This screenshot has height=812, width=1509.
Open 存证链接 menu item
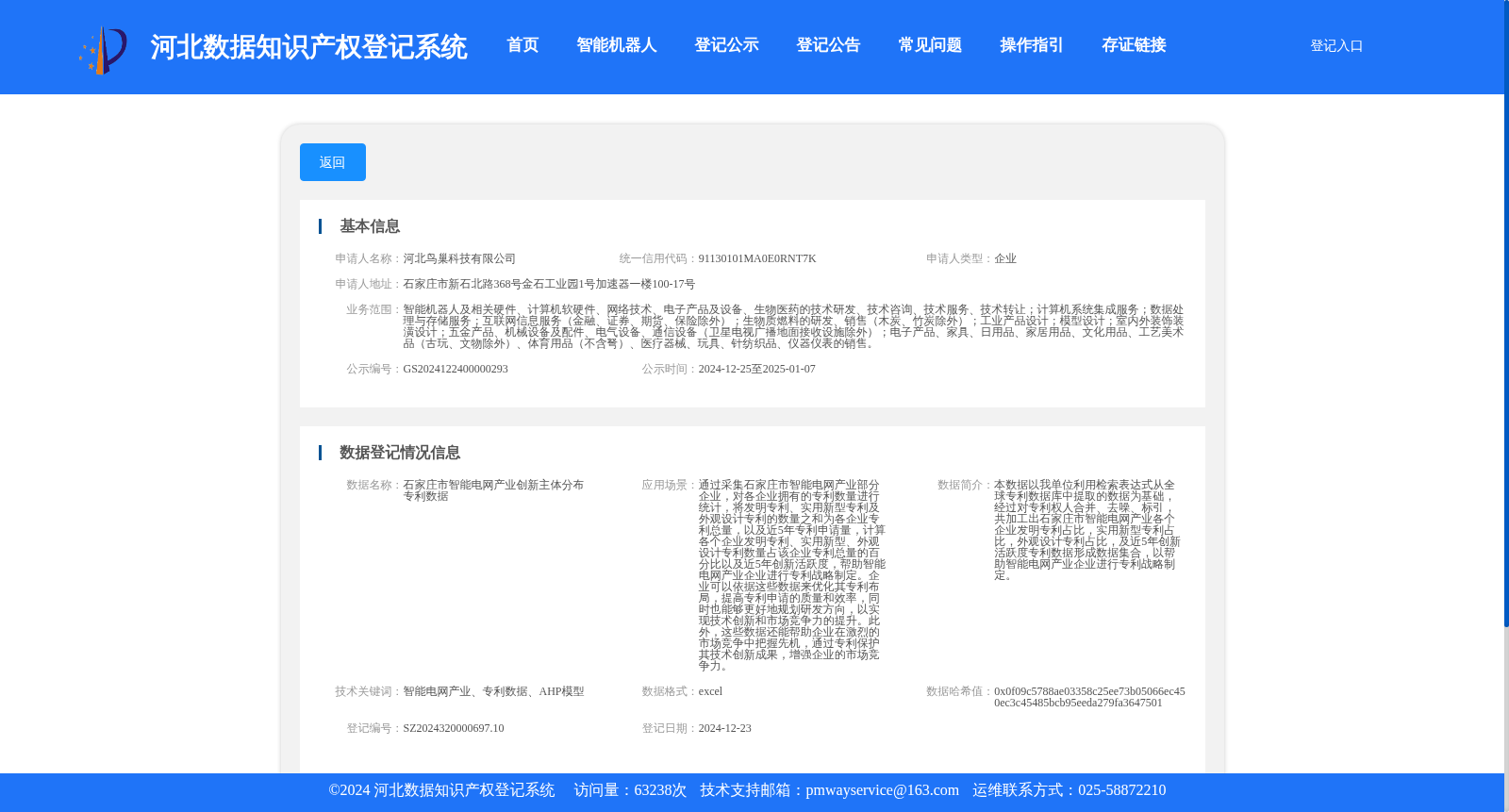tap(1134, 45)
